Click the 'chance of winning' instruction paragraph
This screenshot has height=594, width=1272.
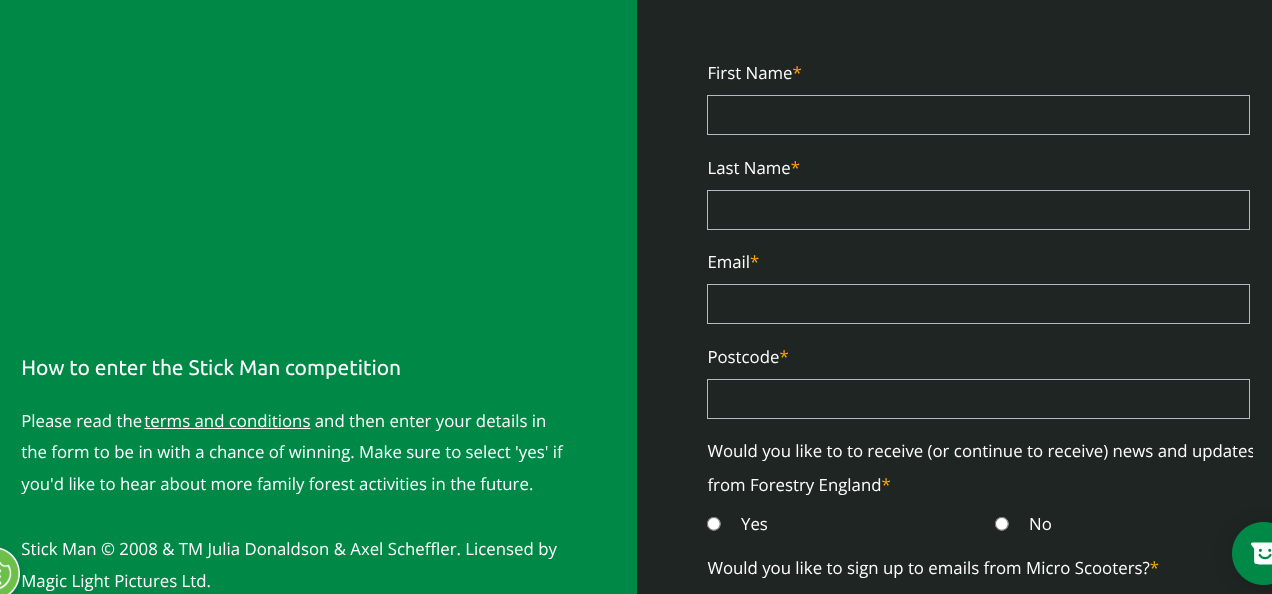pyautogui.click(x=292, y=453)
